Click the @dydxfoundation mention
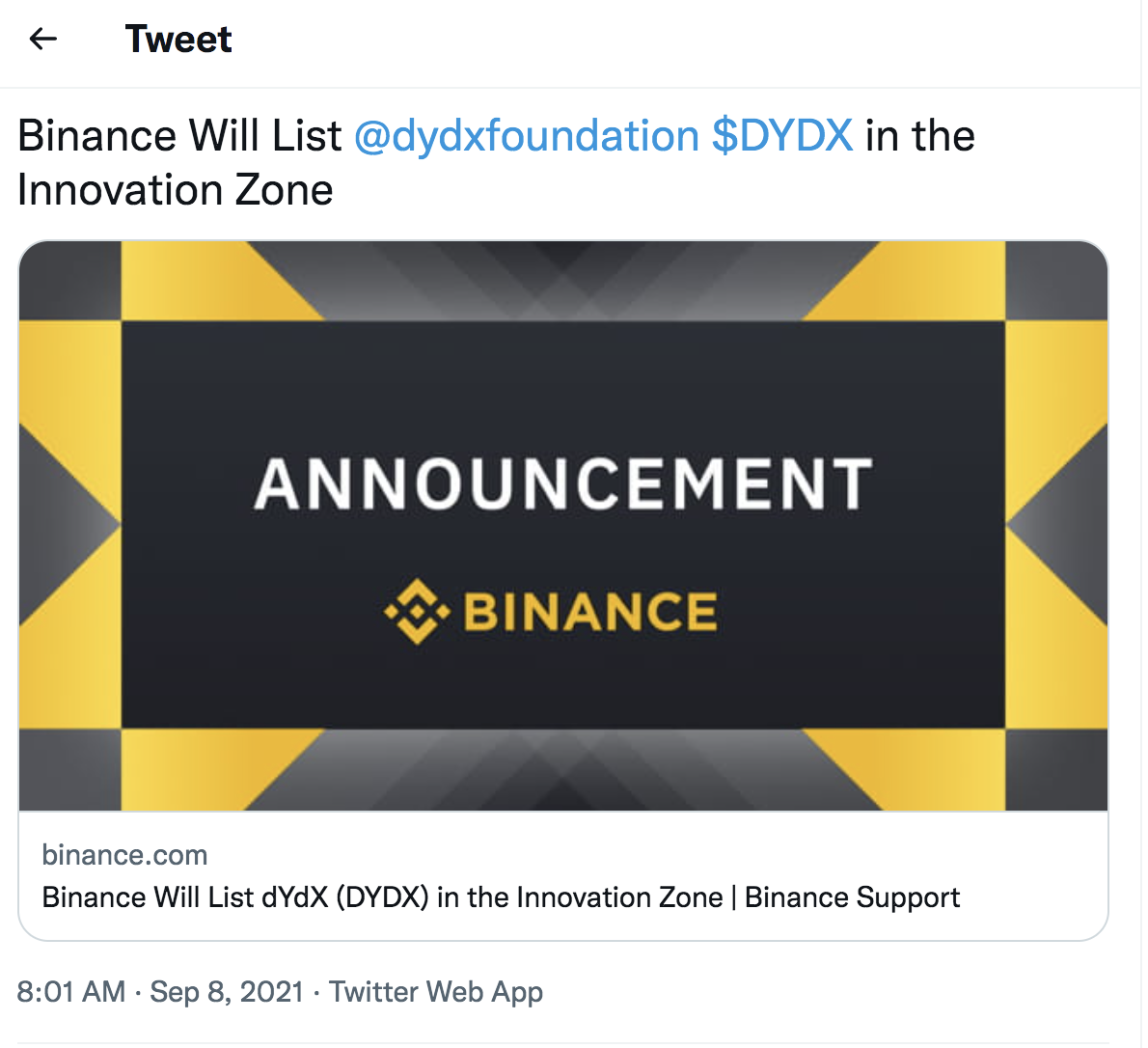The height and width of the screenshot is (1048, 1148). point(527,136)
